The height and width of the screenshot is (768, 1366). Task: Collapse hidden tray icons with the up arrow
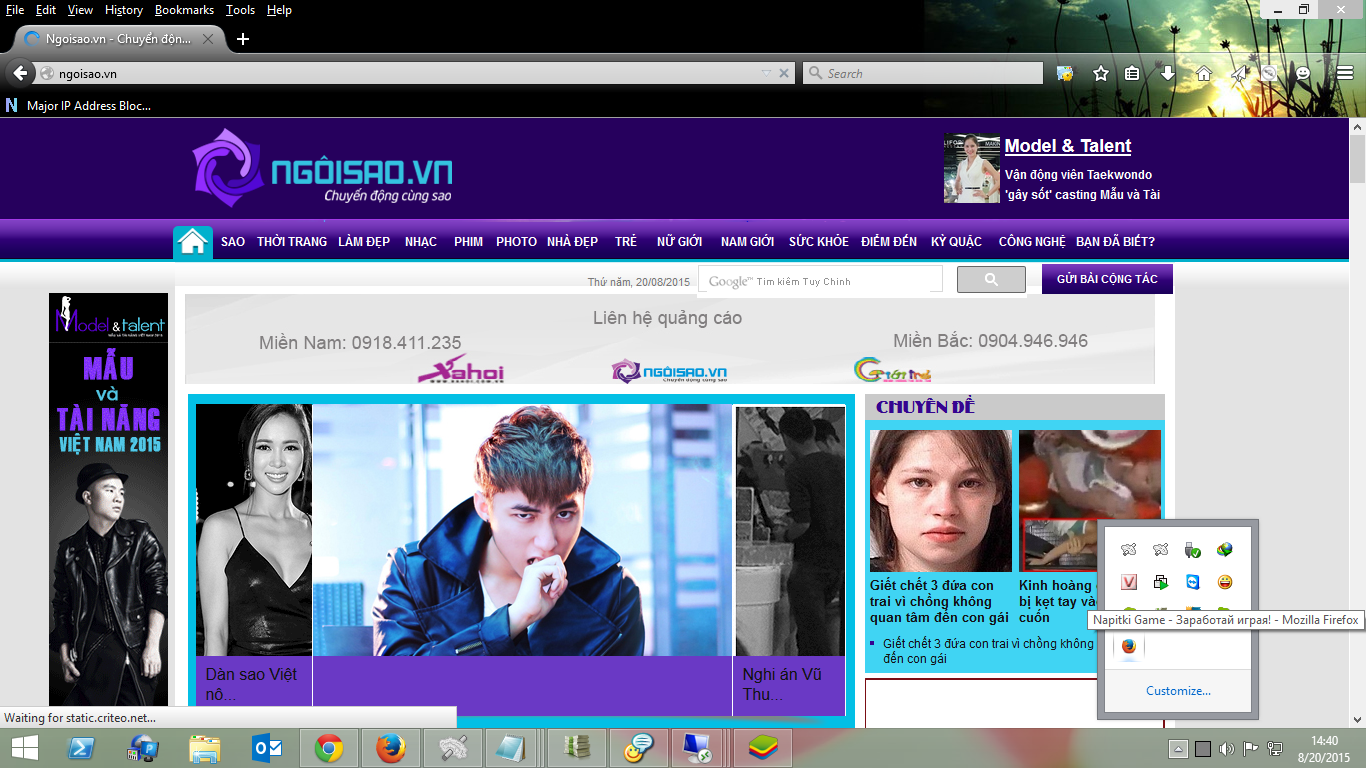[x=1178, y=749]
